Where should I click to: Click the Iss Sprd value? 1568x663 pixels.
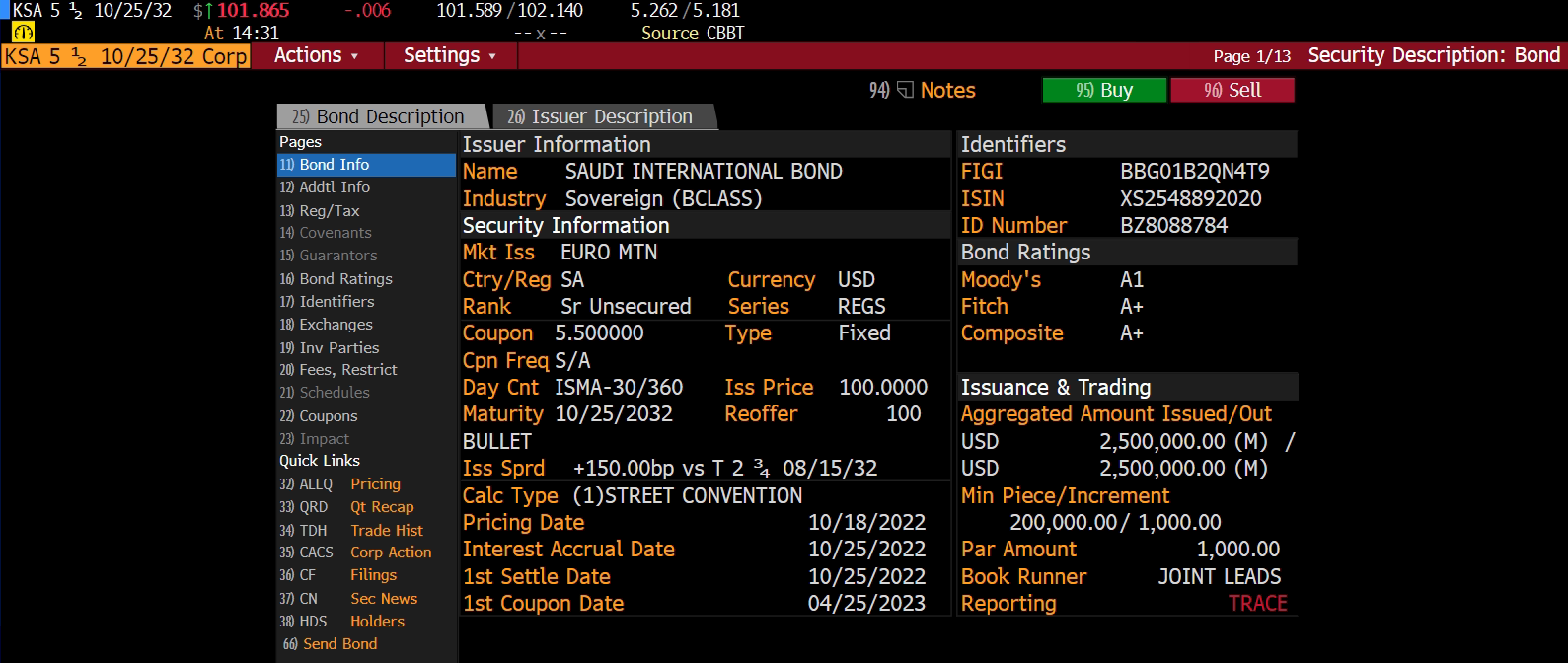click(x=725, y=469)
